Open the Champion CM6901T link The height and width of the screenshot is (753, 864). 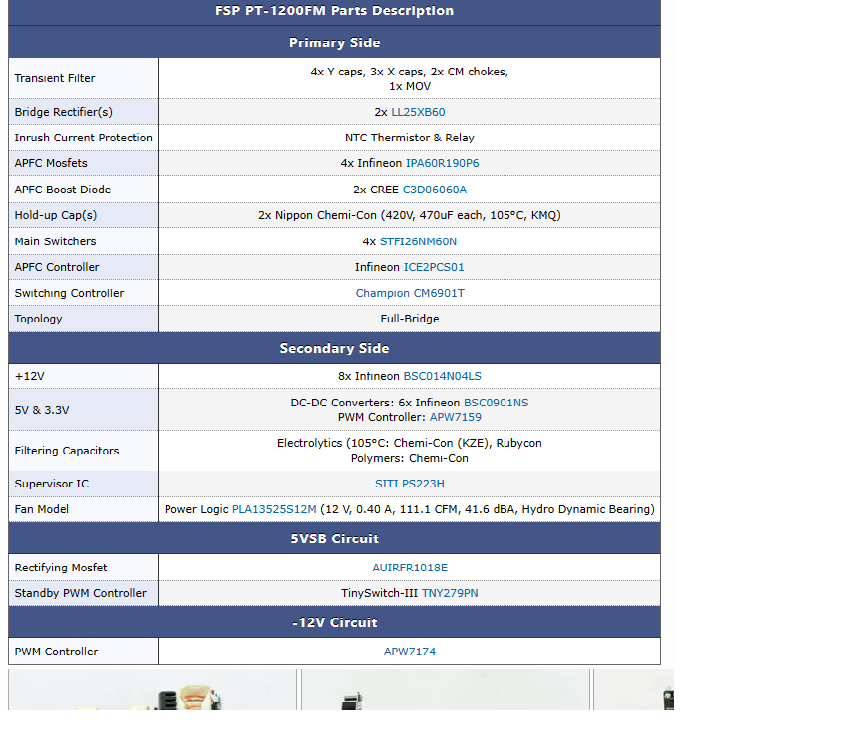pyautogui.click(x=410, y=293)
